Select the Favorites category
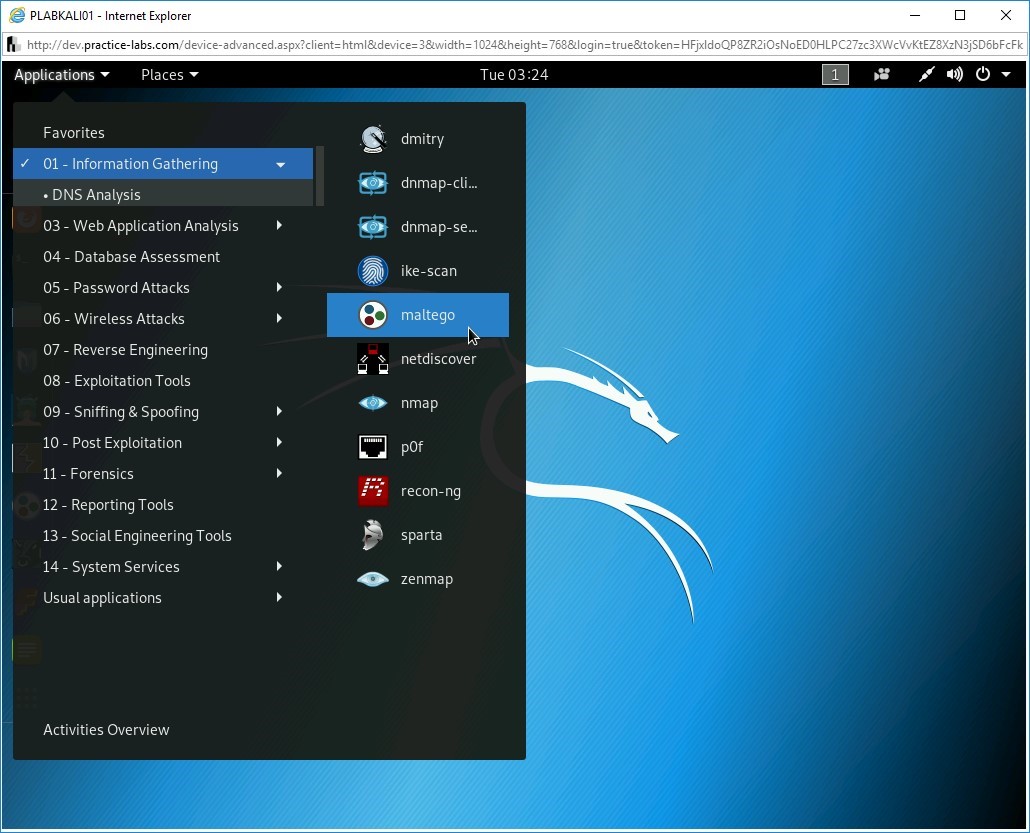Viewport: 1030px width, 833px height. pos(73,132)
